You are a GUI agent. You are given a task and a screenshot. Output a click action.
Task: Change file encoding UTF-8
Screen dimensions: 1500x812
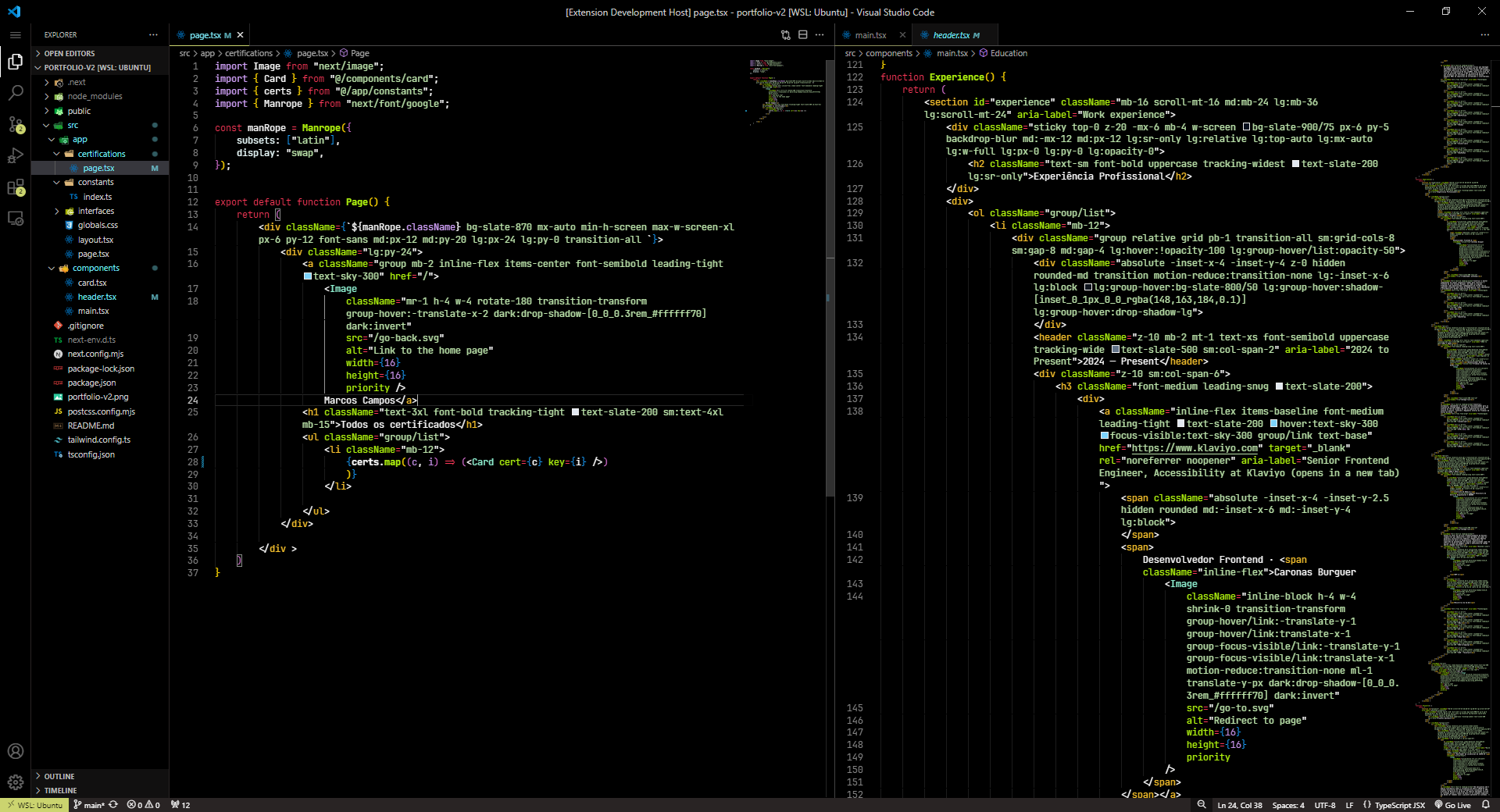tap(1325, 805)
